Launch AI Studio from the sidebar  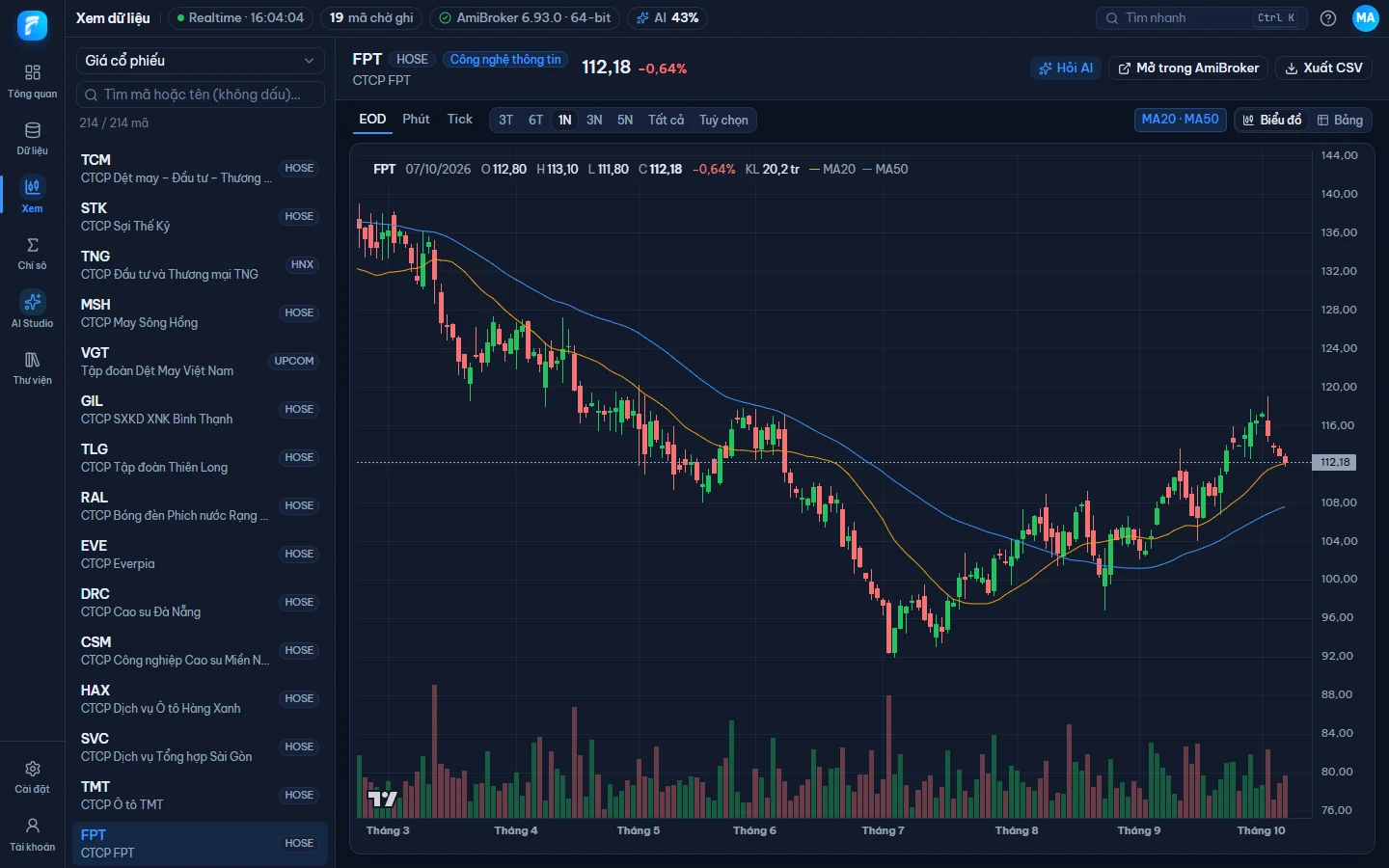(32, 311)
